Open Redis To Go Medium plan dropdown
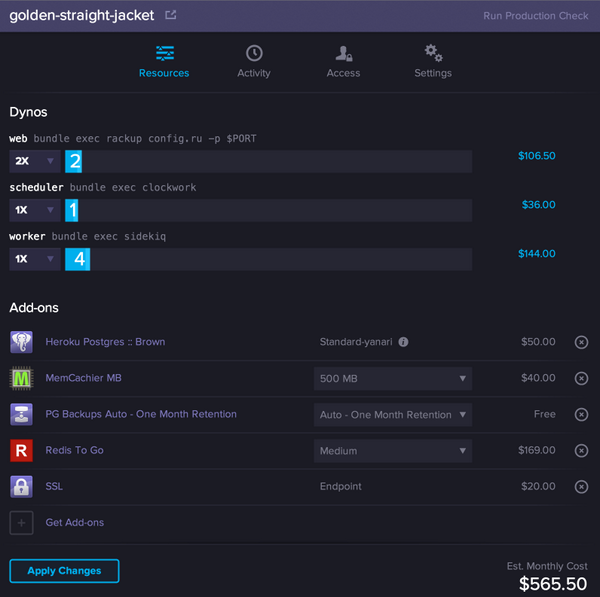Image resolution: width=600 pixels, height=597 pixels. (x=393, y=451)
